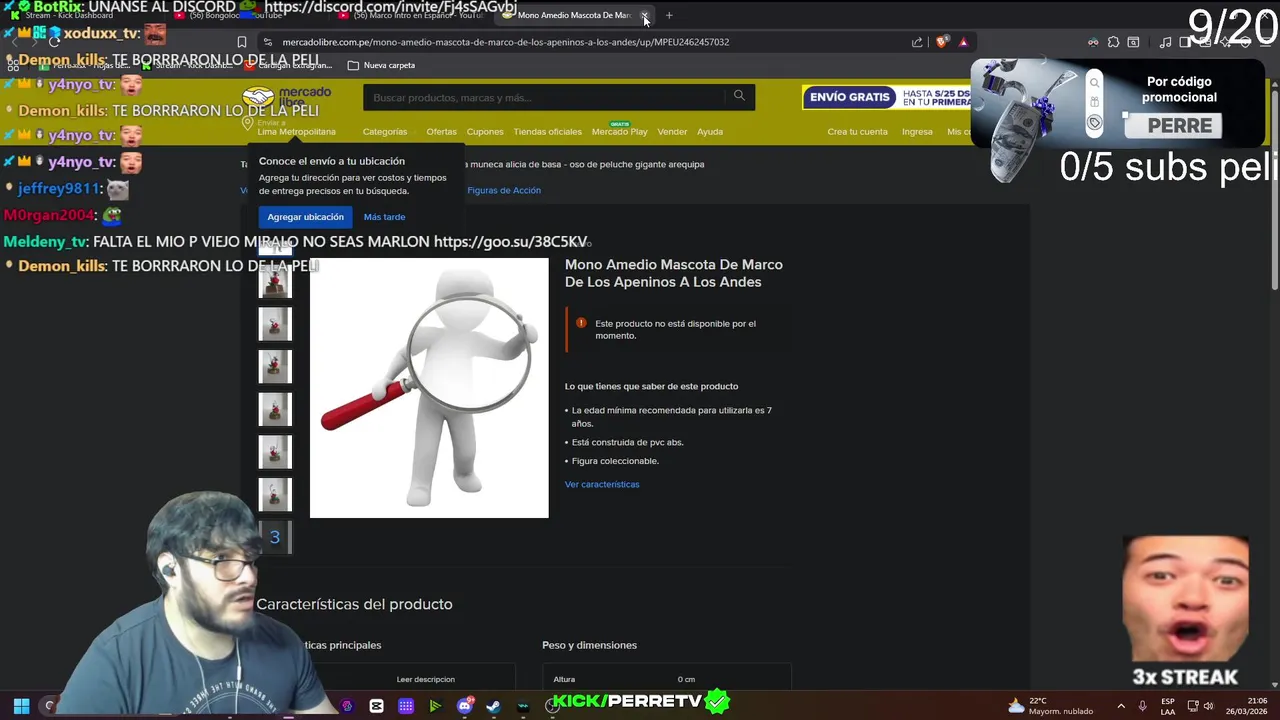Dismiss location prompt with Más tarde
The image size is (1280, 720).
point(384,217)
